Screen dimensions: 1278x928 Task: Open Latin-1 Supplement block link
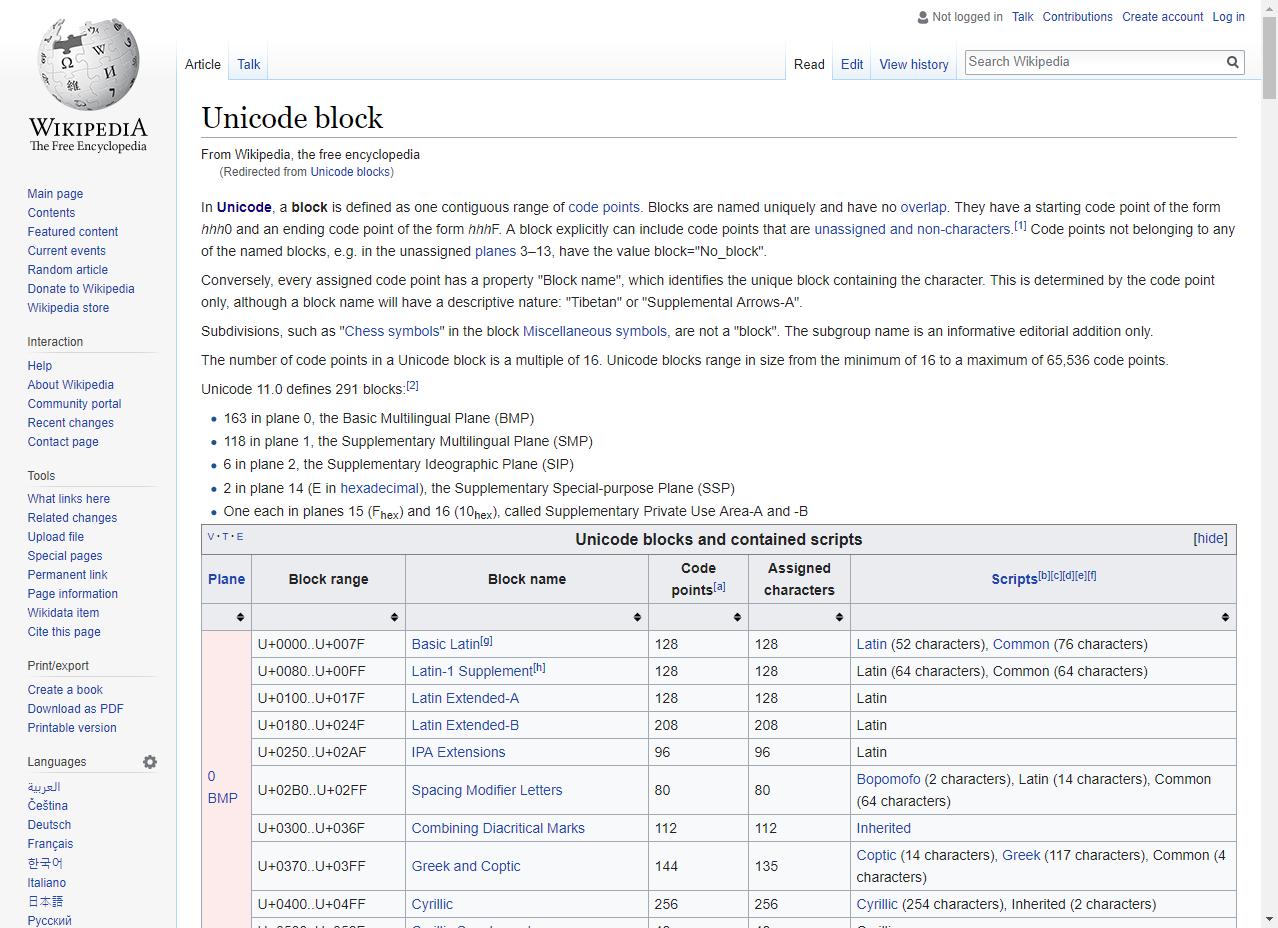click(472, 671)
